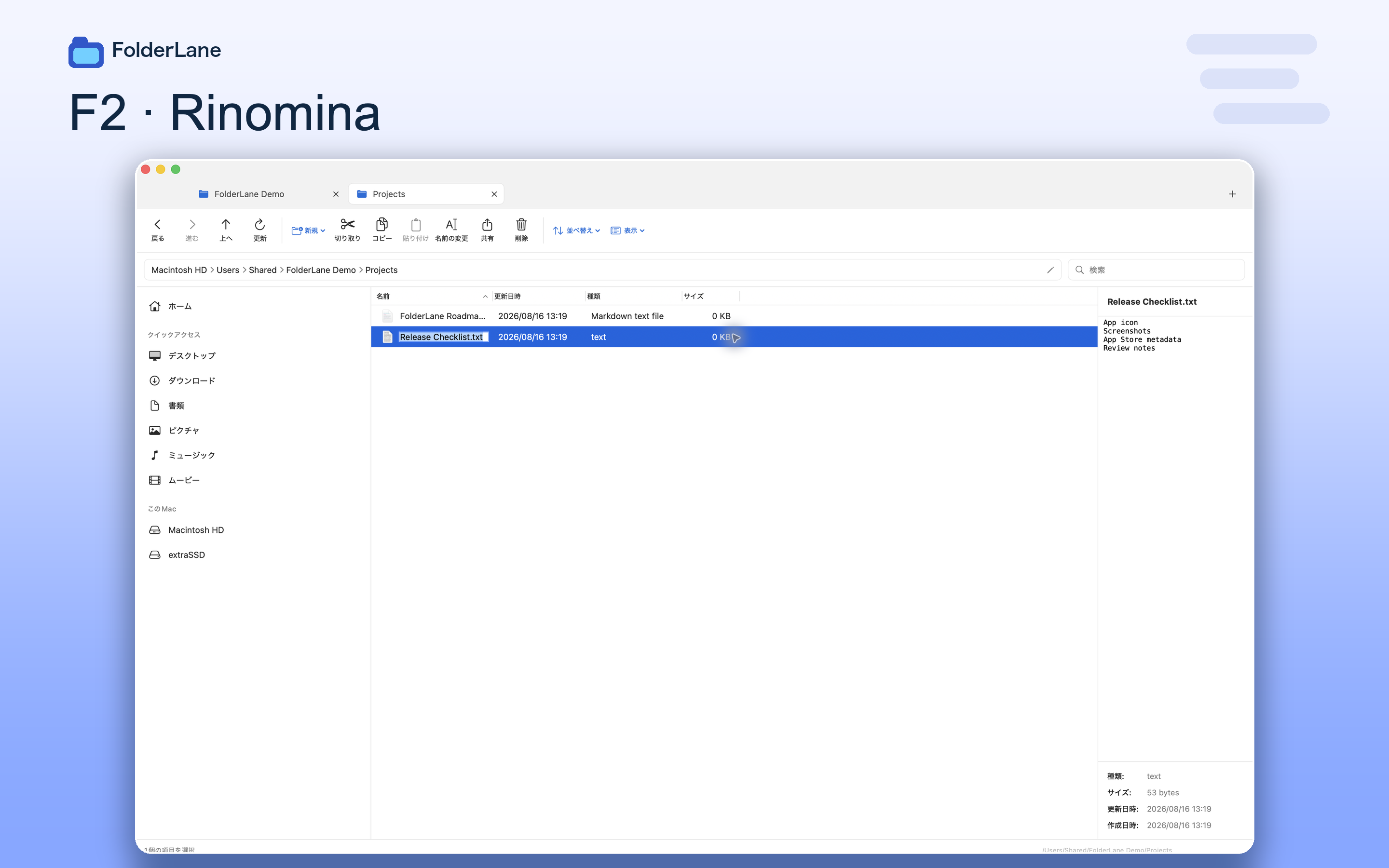Click the Rename 名前の変更 toolbar icon
This screenshot has height=868, width=1389.
click(x=452, y=230)
